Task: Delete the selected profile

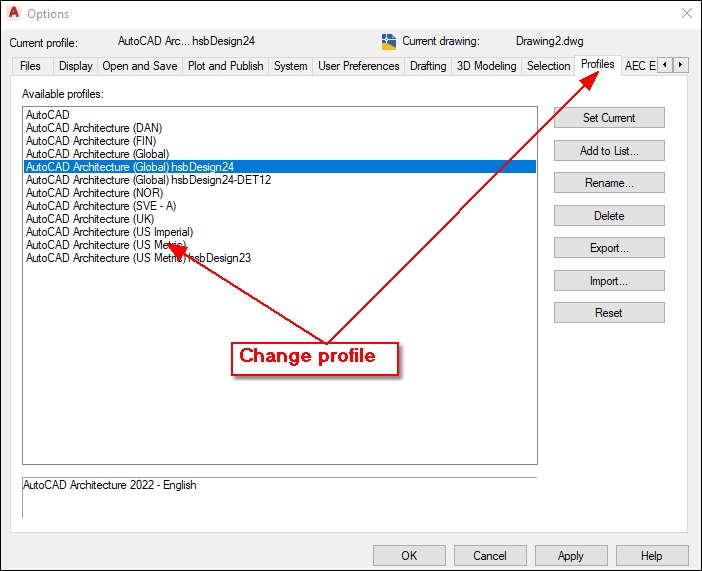Action: tap(609, 215)
